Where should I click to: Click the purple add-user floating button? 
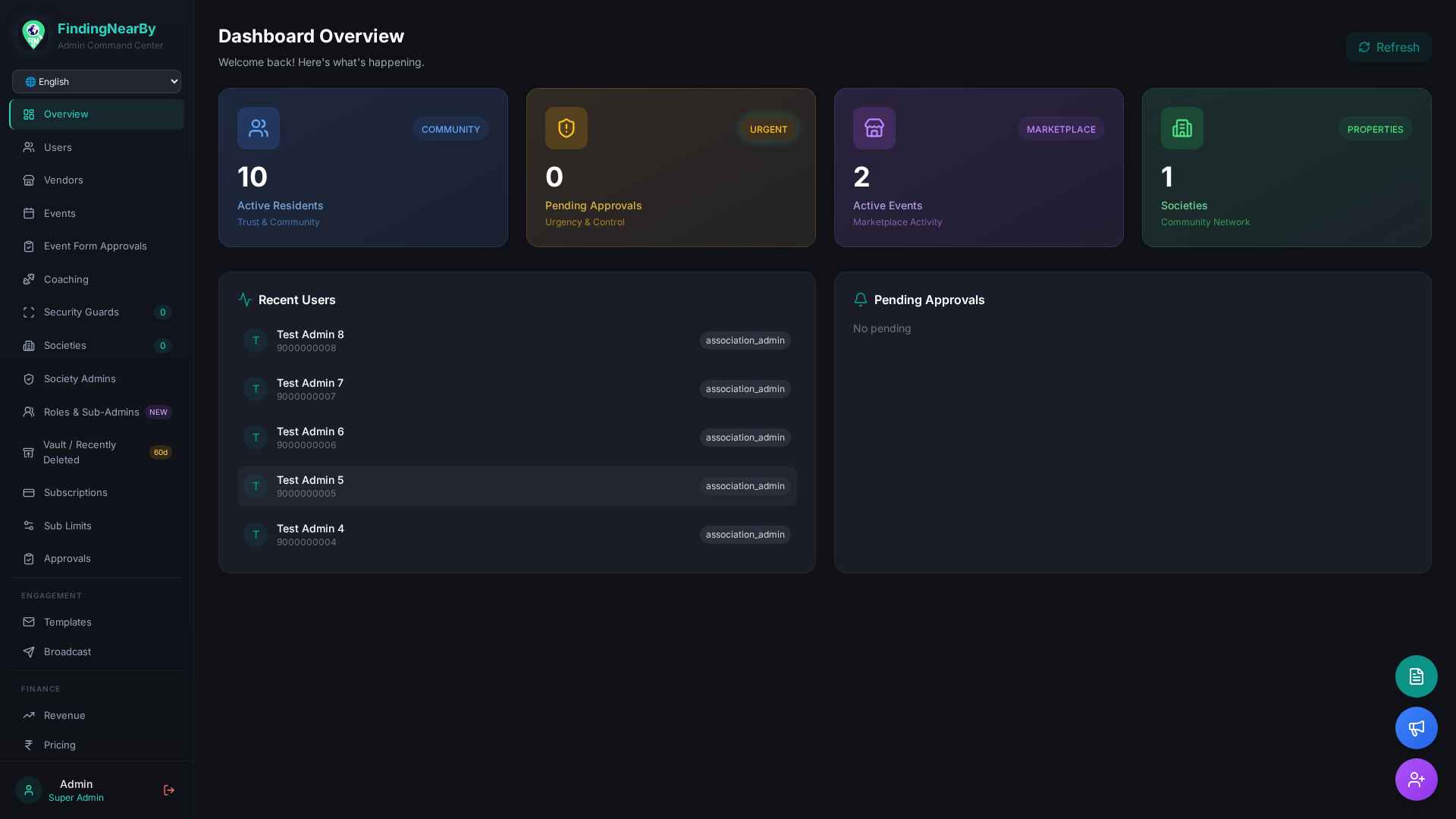[1416, 780]
